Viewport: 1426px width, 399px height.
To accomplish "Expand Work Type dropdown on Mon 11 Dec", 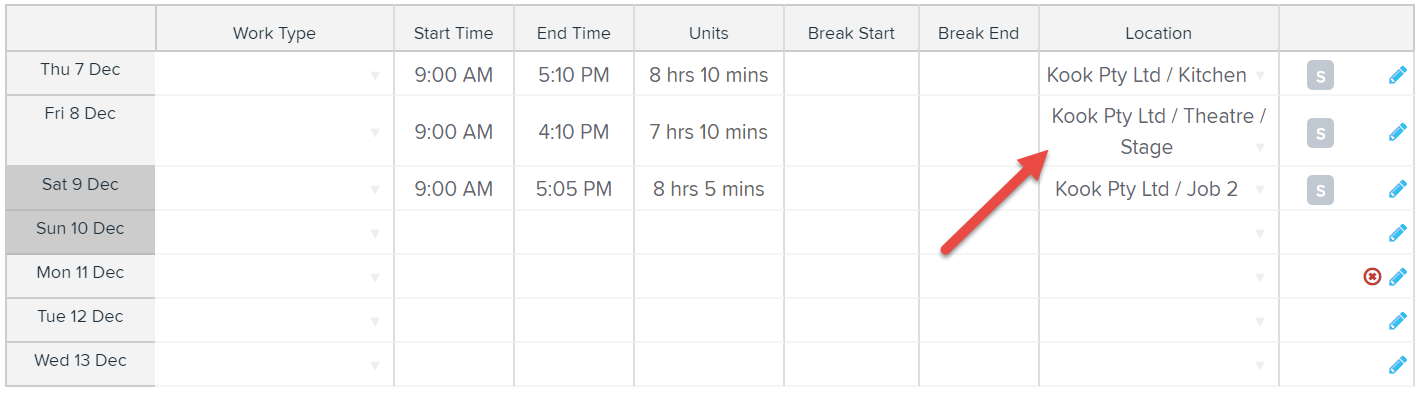I will point(275,277).
